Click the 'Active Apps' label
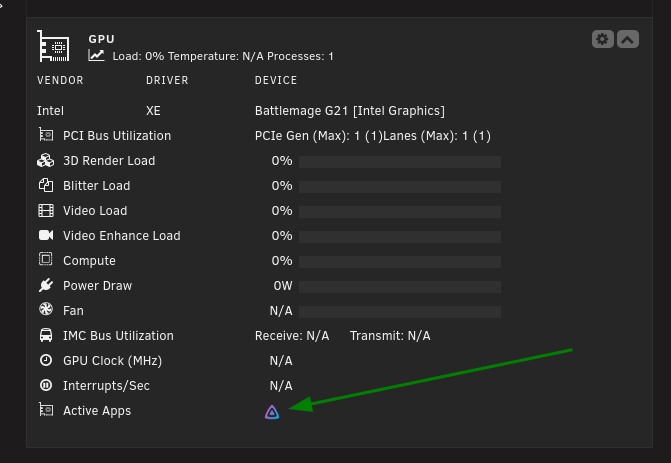Image resolution: width=671 pixels, height=463 pixels. coord(97,411)
